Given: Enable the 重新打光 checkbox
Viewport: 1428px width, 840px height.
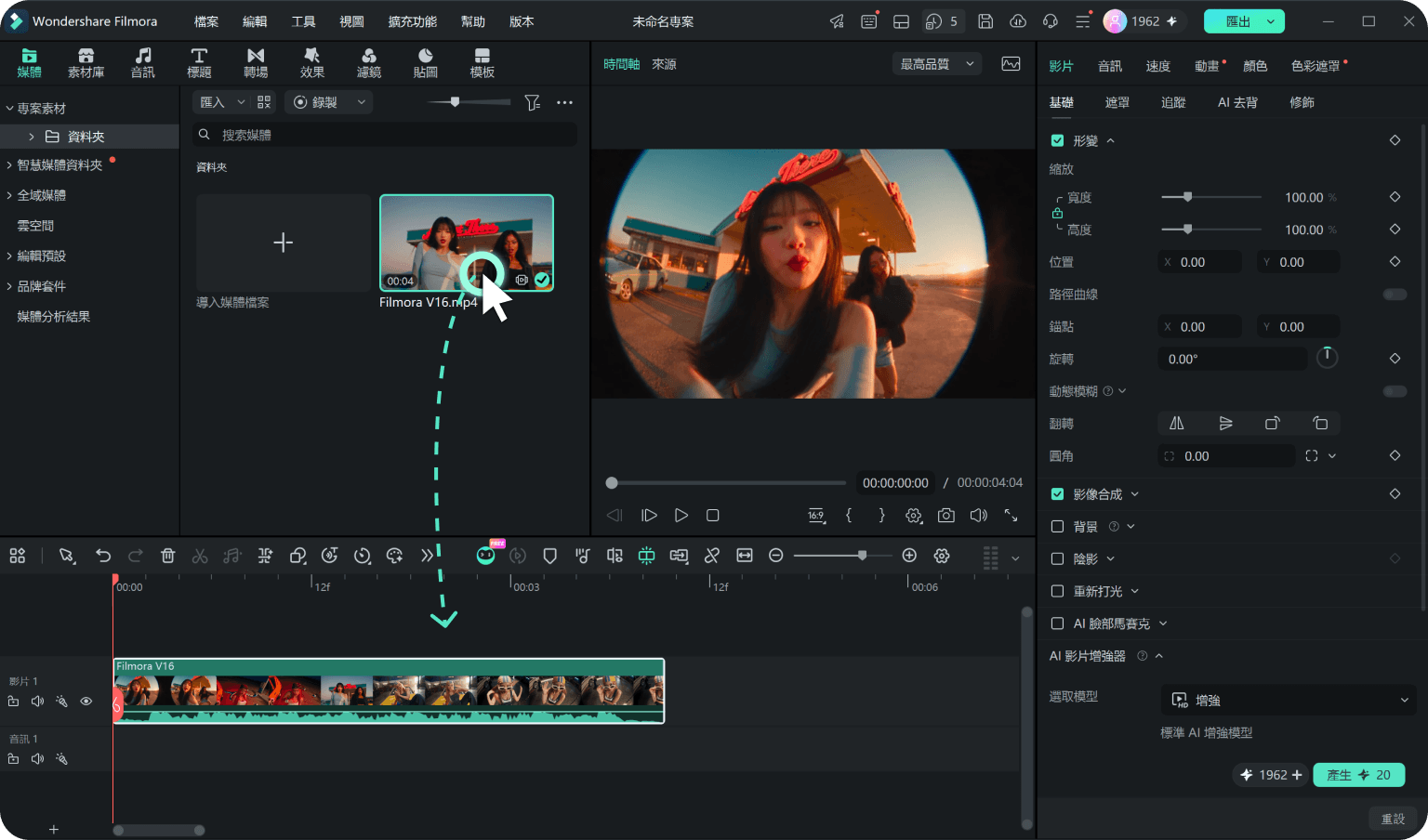Looking at the screenshot, I should coord(1057,591).
